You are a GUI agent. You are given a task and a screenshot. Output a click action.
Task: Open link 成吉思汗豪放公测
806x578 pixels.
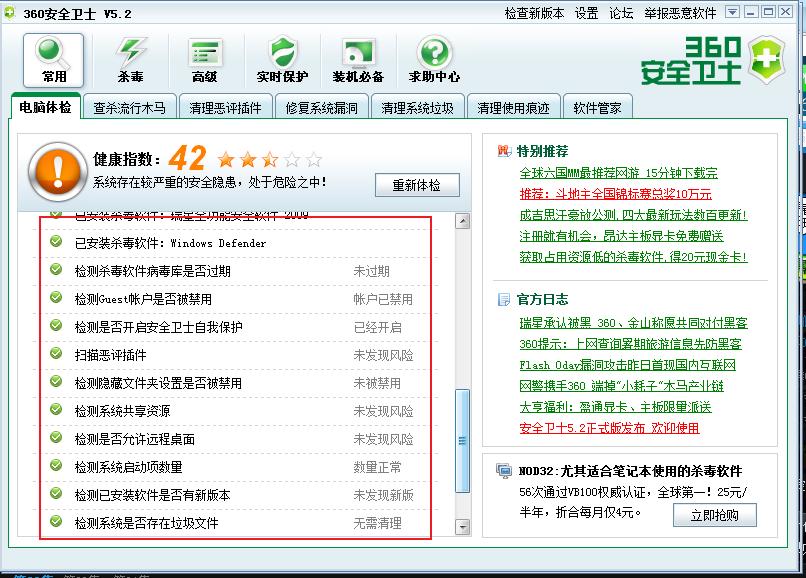pos(633,215)
